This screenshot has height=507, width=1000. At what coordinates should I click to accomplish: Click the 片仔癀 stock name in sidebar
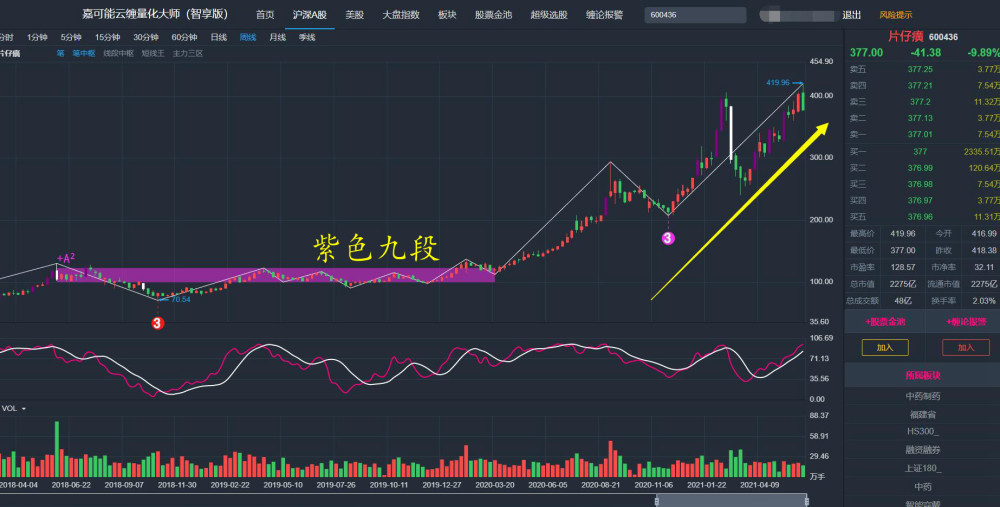[905, 36]
